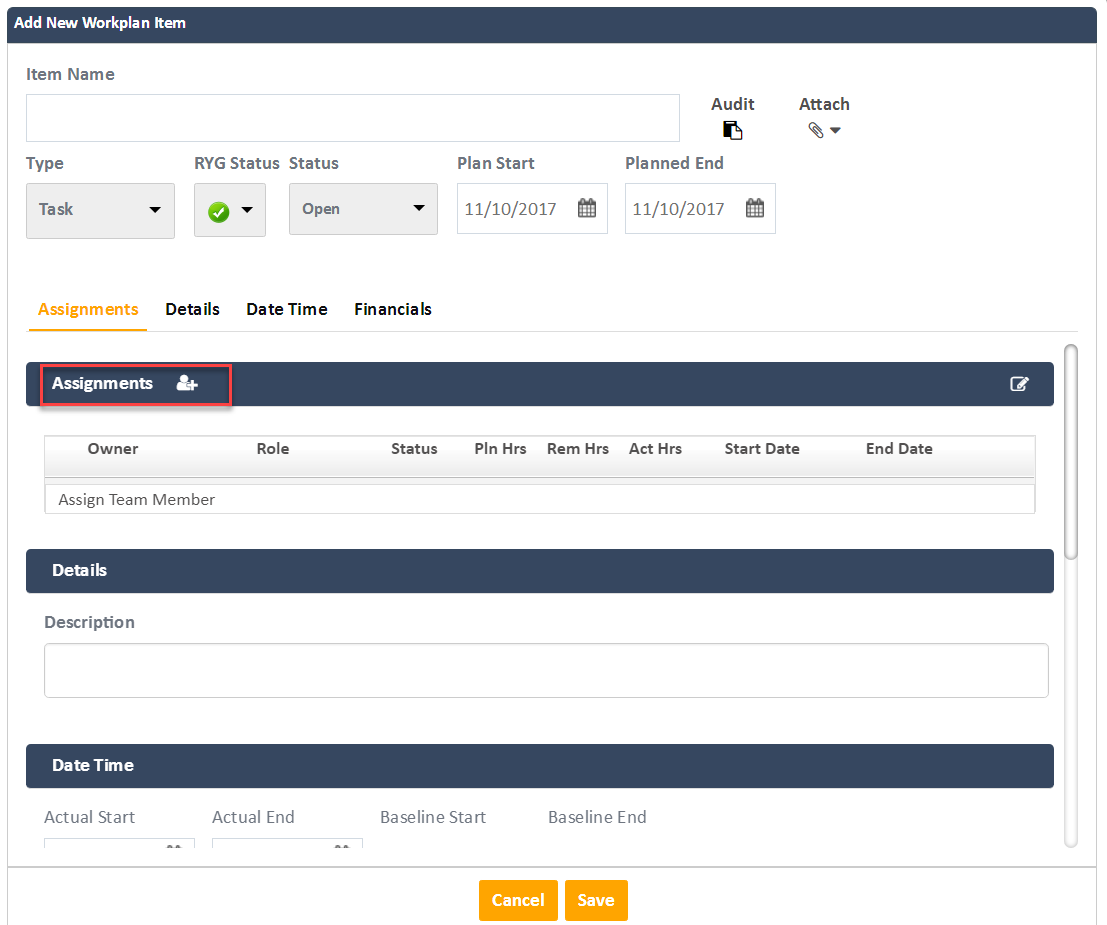The width and height of the screenshot is (1107, 925).
Task: Click the add team member icon in Assignments header
Action: click(186, 383)
